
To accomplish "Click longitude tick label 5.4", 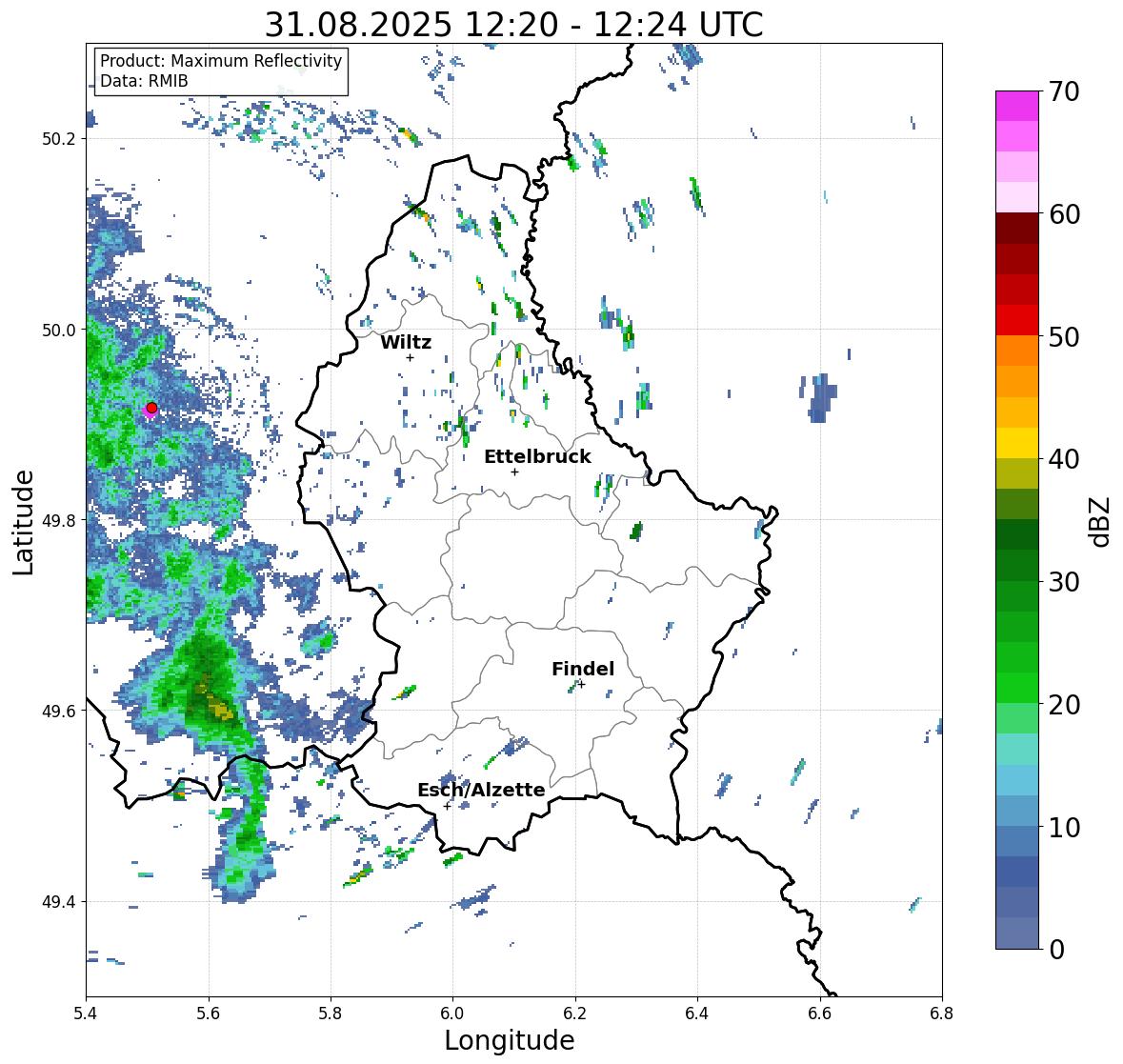I will [86, 1014].
